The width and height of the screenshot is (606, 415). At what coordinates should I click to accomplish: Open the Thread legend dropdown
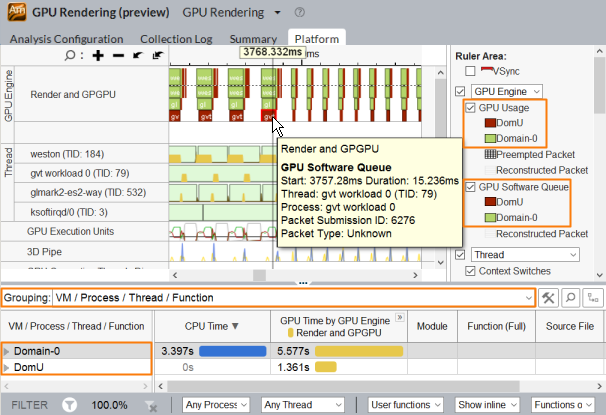tap(525, 255)
